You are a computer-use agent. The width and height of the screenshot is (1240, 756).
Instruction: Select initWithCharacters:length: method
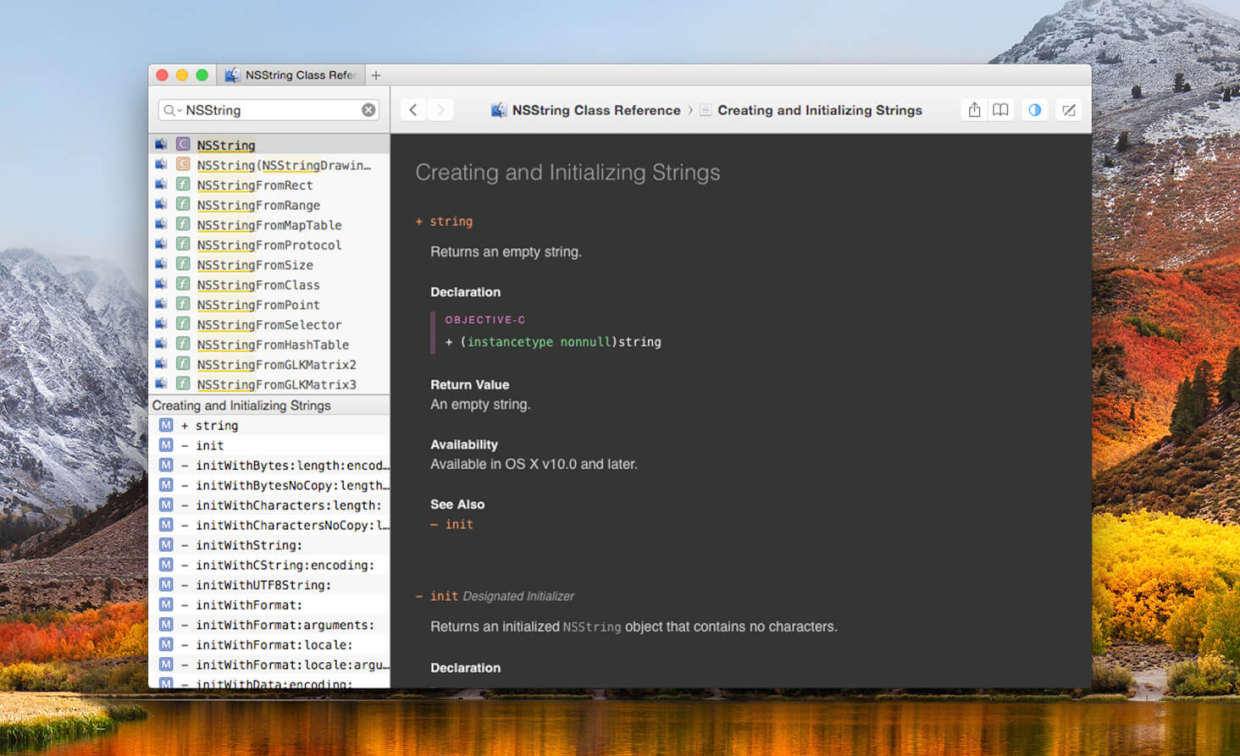click(269, 505)
